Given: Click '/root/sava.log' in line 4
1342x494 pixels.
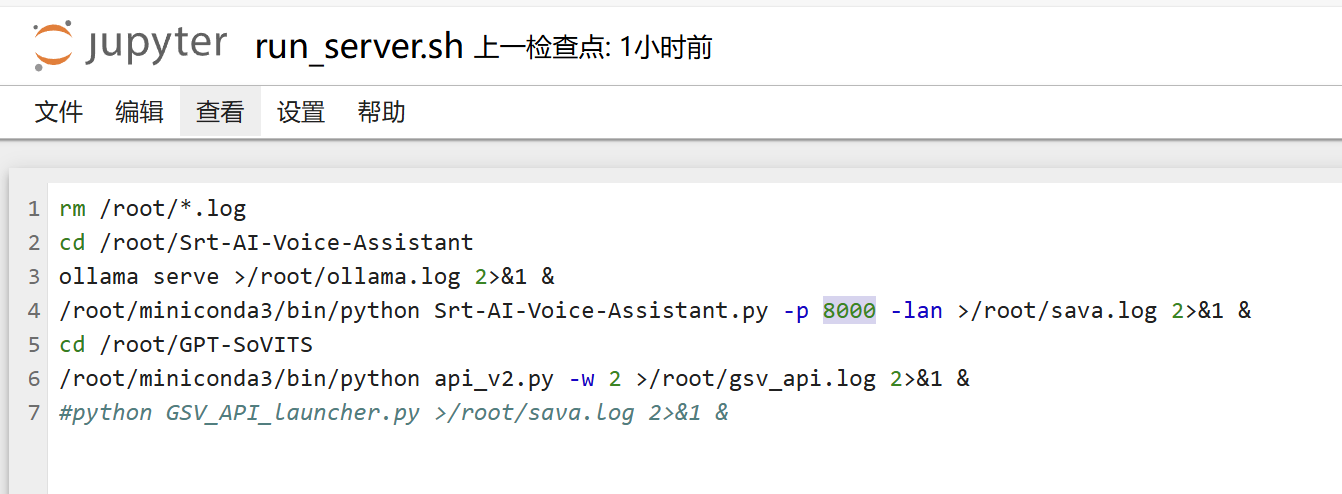Looking at the screenshot, I should pos(1064,311).
